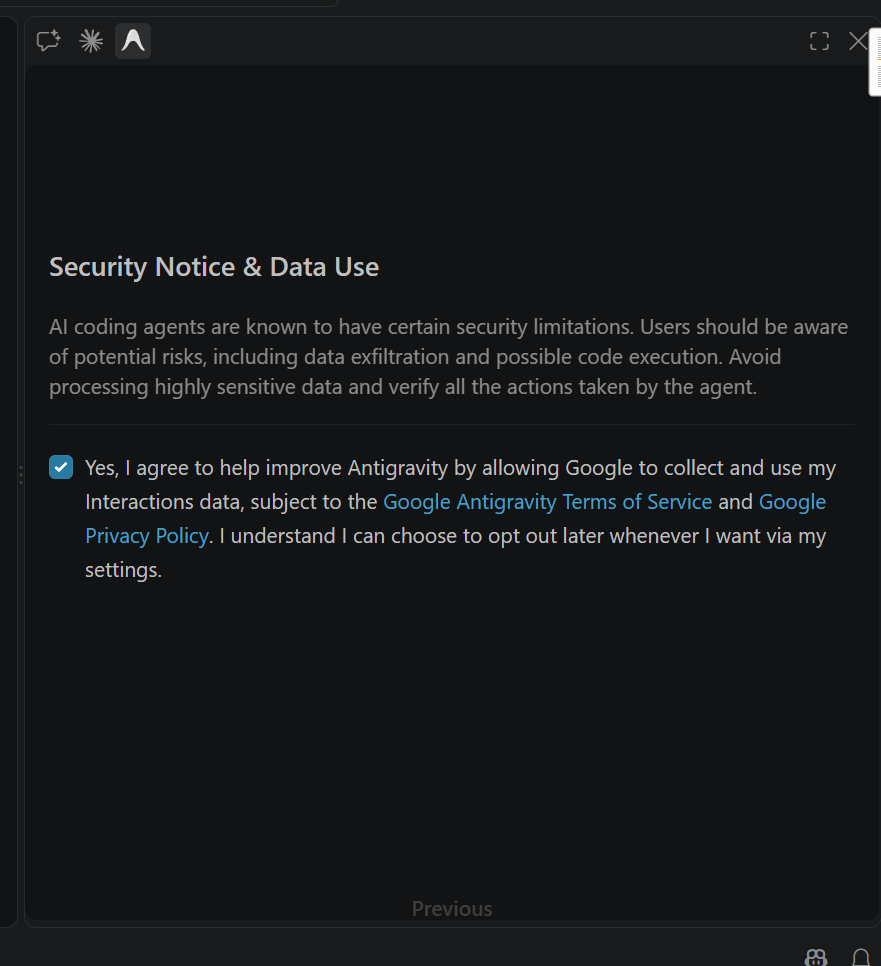Start a new chat with the sparkle chat icon
Screen dimensions: 881x966
click(x=48, y=41)
